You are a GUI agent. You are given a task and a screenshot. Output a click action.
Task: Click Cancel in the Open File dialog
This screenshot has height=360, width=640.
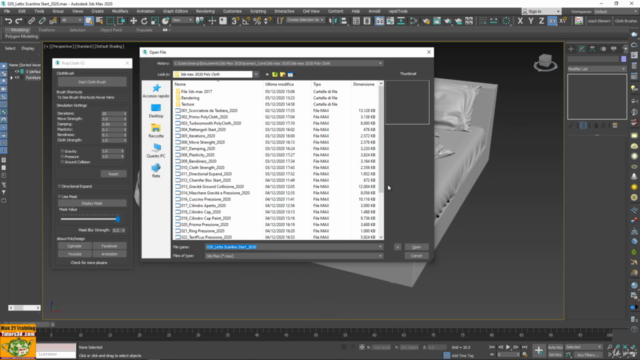(x=416, y=256)
